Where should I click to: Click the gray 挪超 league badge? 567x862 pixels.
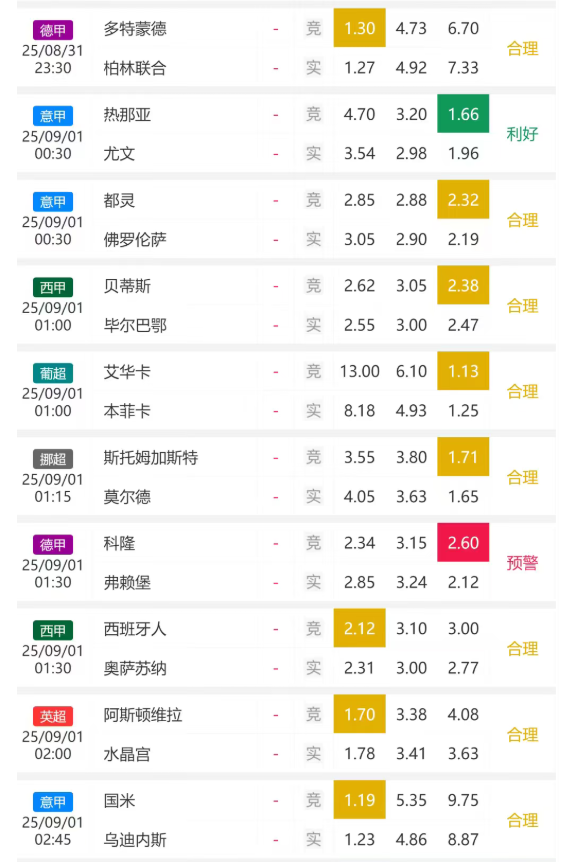tap(53, 458)
